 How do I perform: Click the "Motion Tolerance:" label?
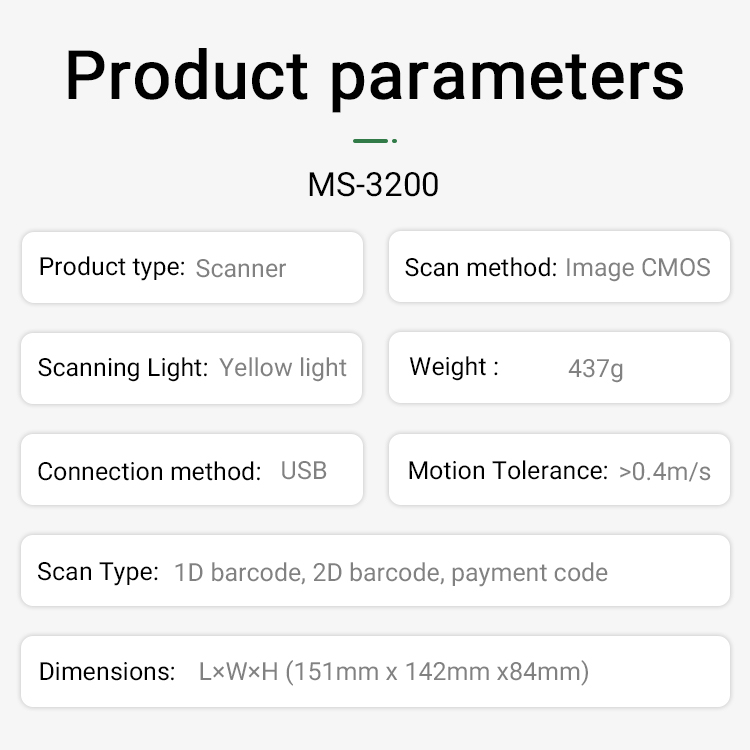[508, 470]
